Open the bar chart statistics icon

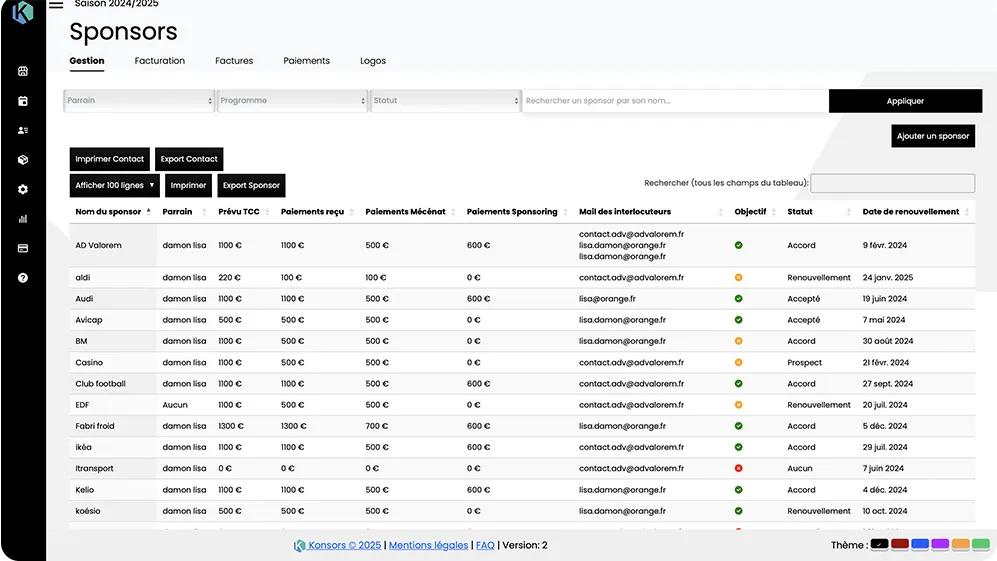tap(23, 219)
